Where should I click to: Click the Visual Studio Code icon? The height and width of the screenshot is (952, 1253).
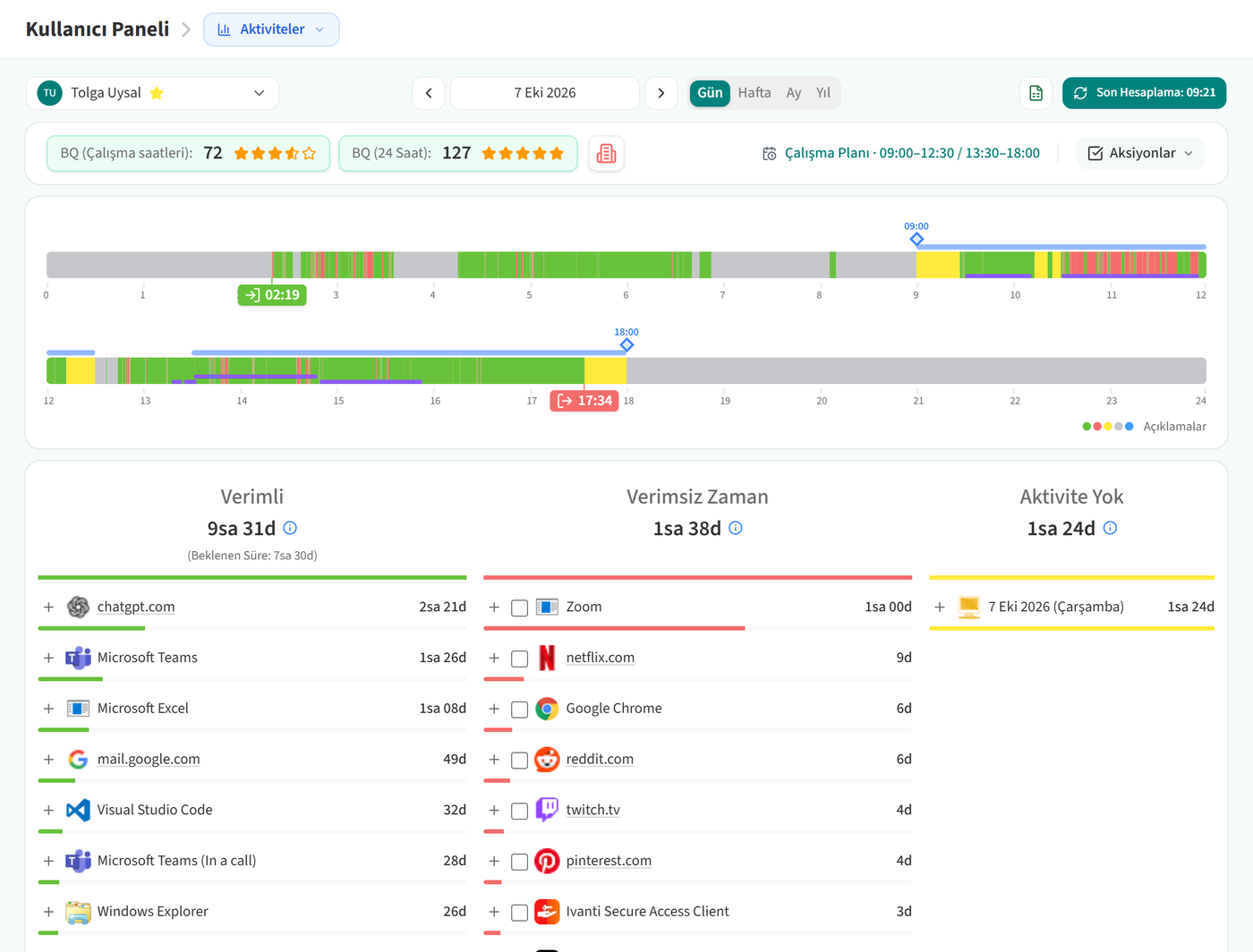pos(78,810)
